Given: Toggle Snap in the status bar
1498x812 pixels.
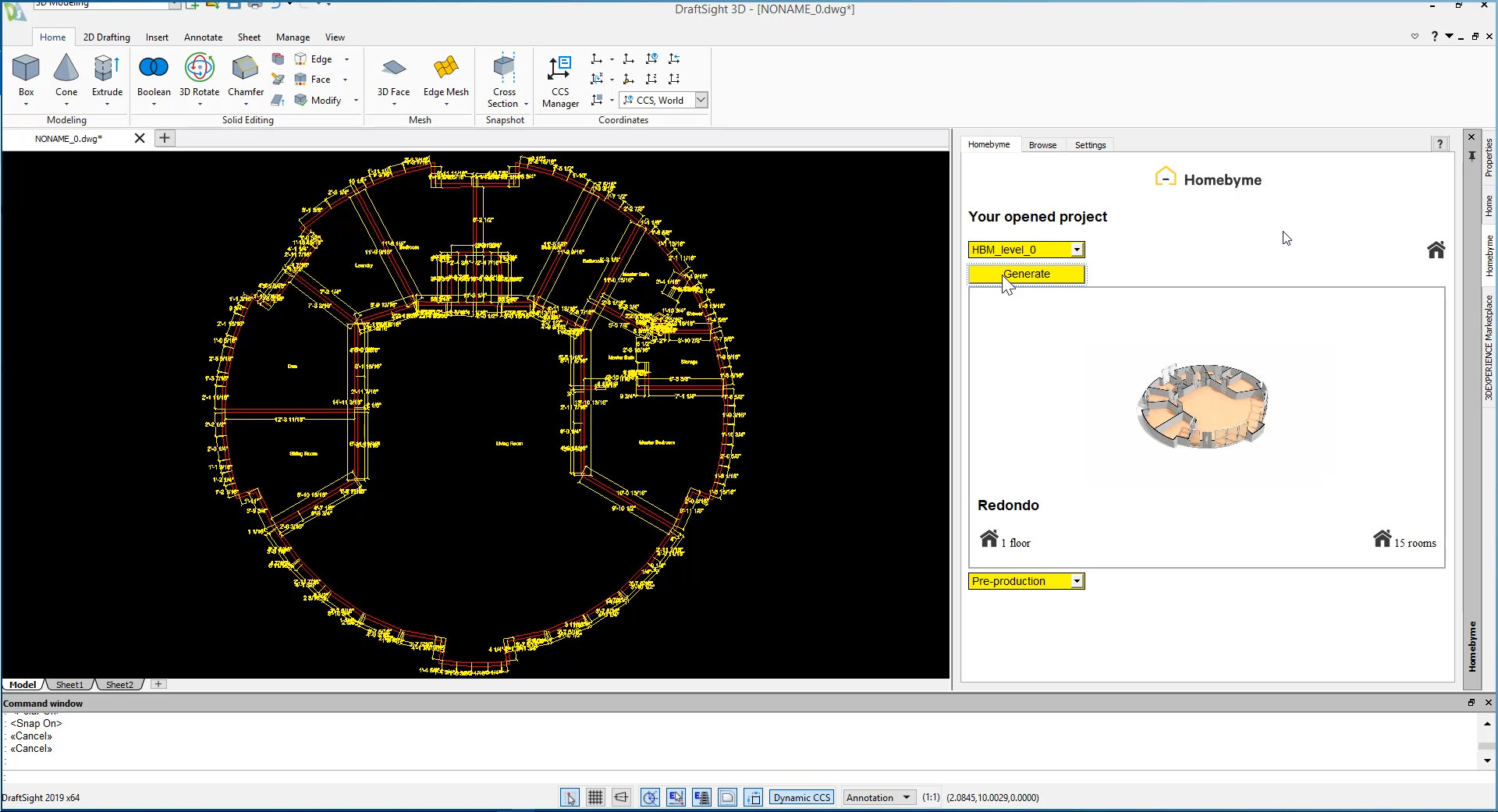Looking at the screenshot, I should click(x=570, y=797).
